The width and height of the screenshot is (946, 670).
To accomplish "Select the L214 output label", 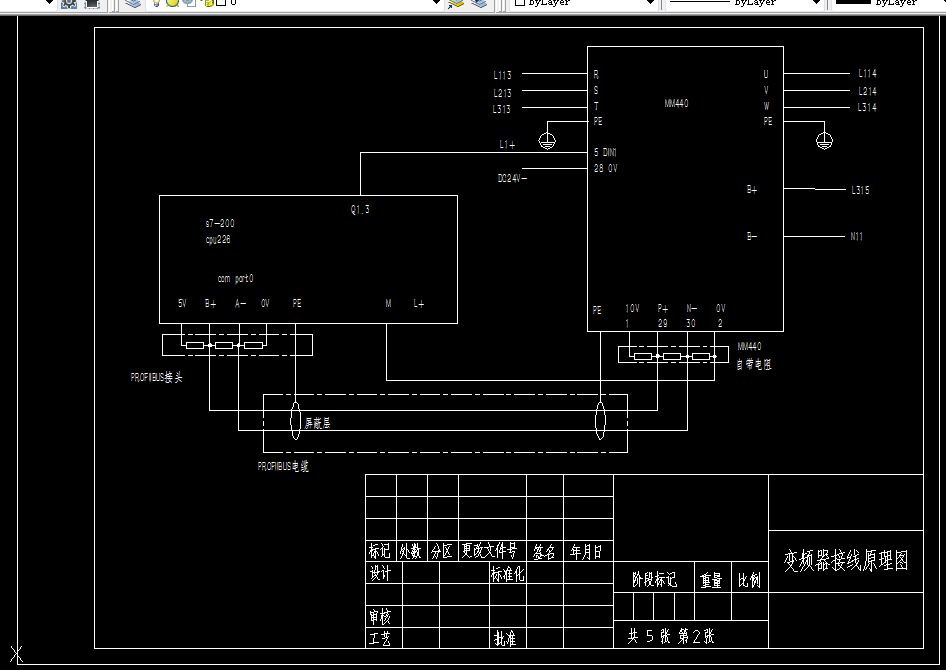I will tap(868, 92).
